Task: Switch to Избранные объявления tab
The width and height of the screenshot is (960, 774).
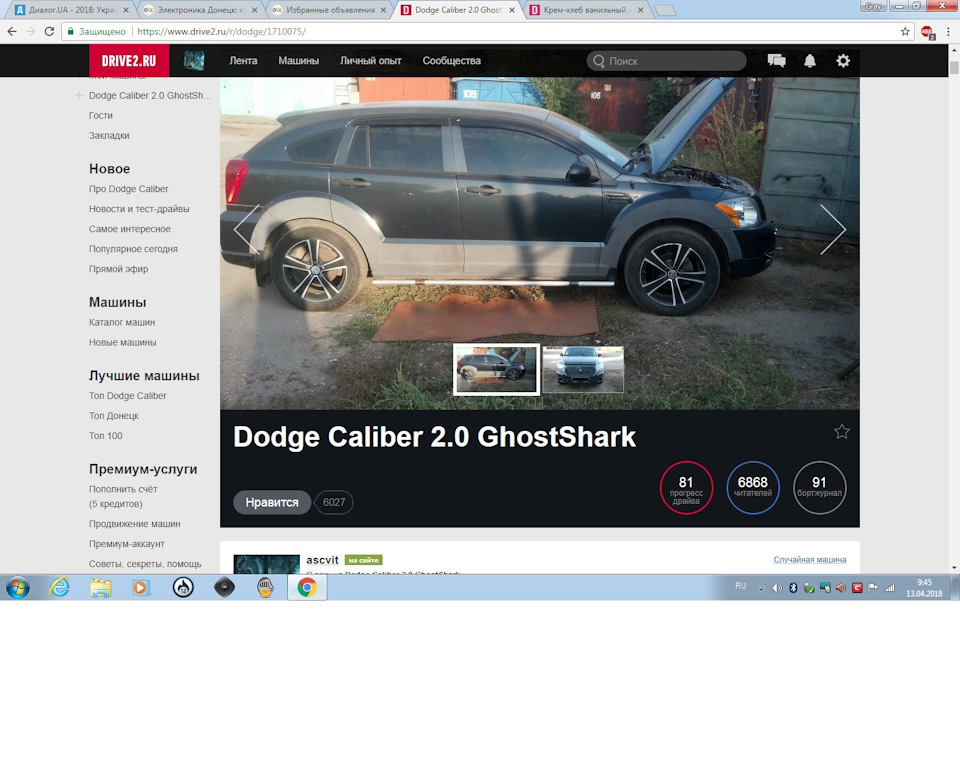Action: (x=329, y=10)
